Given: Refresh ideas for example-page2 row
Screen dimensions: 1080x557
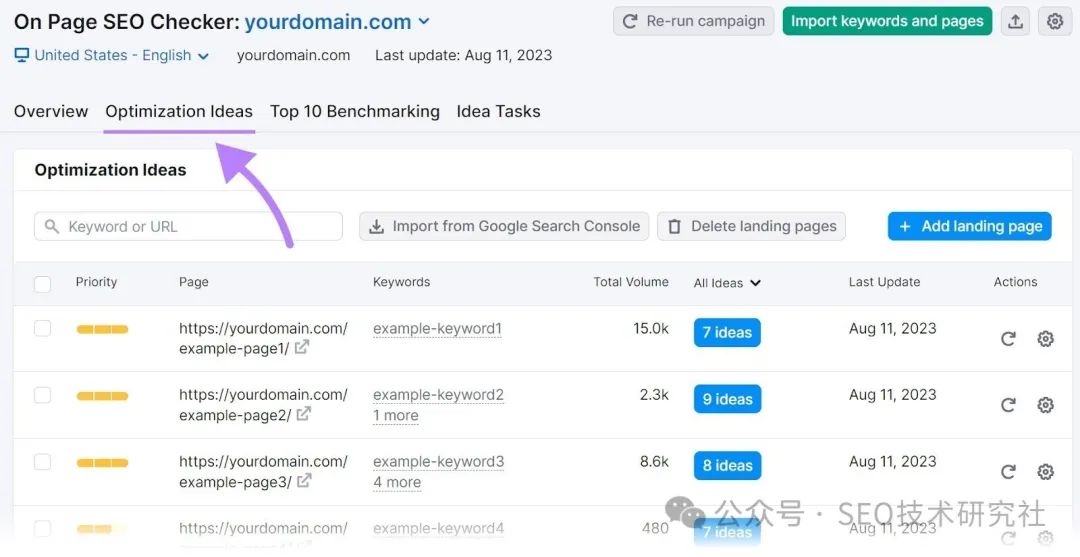Looking at the screenshot, I should click(x=1008, y=405).
